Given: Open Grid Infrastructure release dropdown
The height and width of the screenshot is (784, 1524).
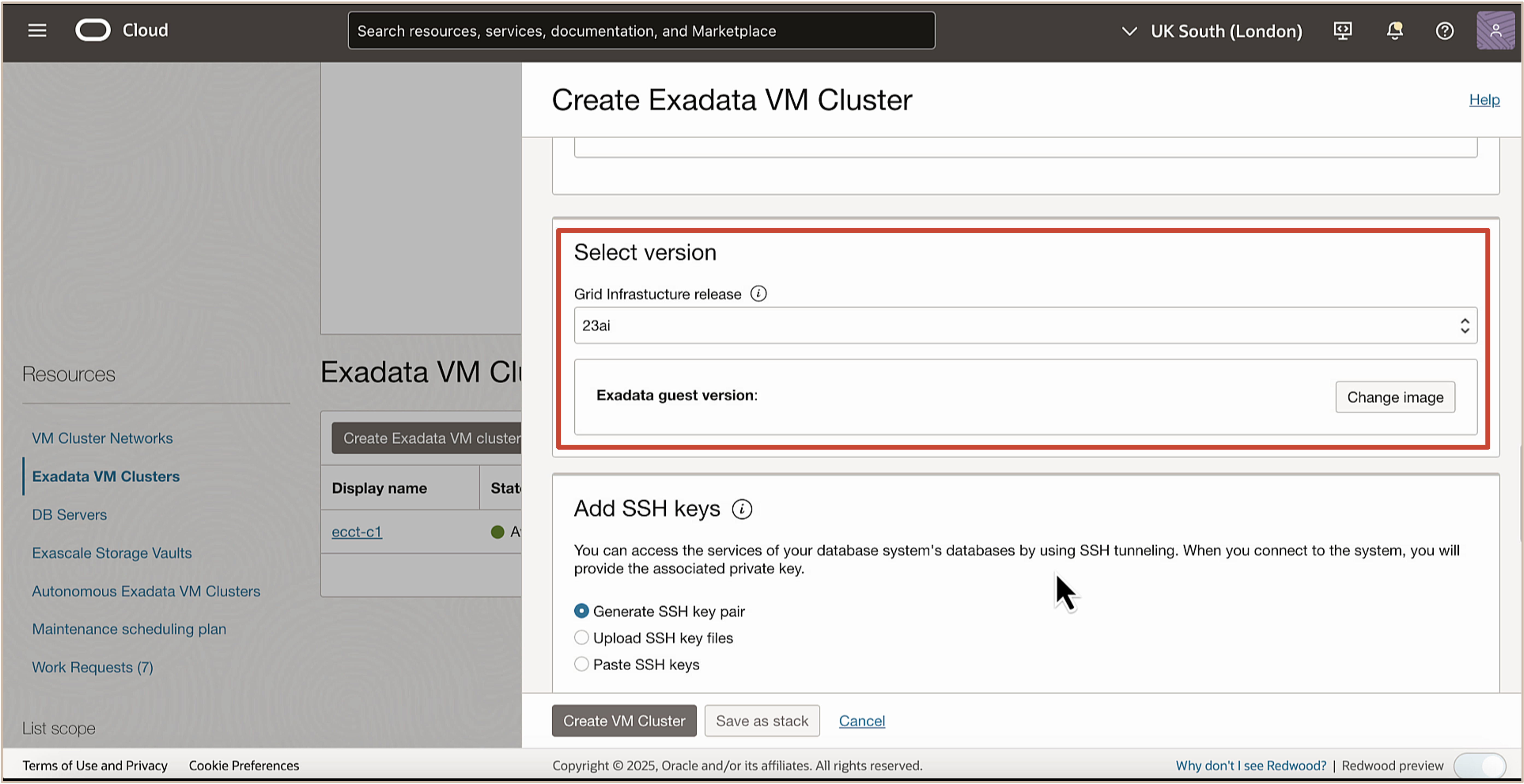Looking at the screenshot, I should pos(1025,325).
